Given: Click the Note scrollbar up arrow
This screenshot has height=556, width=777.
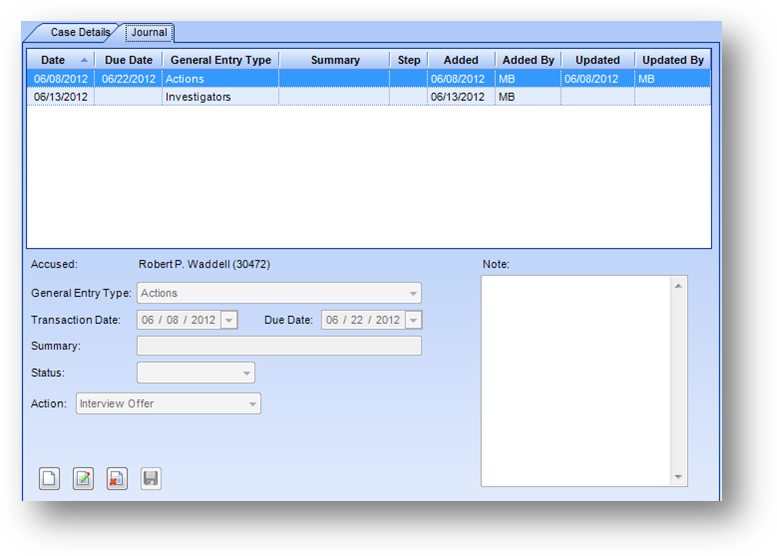Looking at the screenshot, I should coord(678,286).
